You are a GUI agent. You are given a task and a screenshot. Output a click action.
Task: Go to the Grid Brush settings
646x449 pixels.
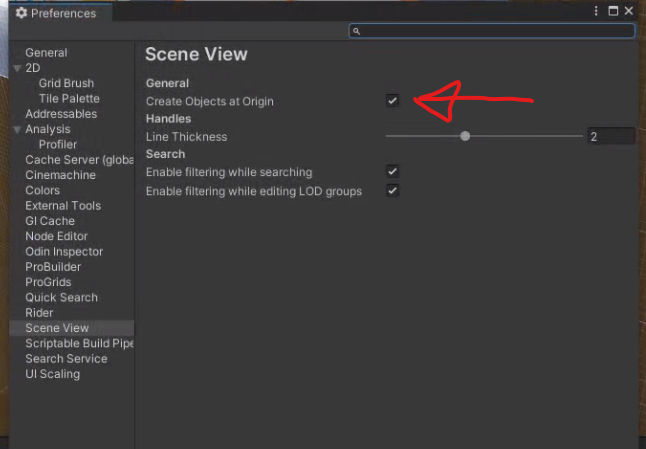point(66,83)
